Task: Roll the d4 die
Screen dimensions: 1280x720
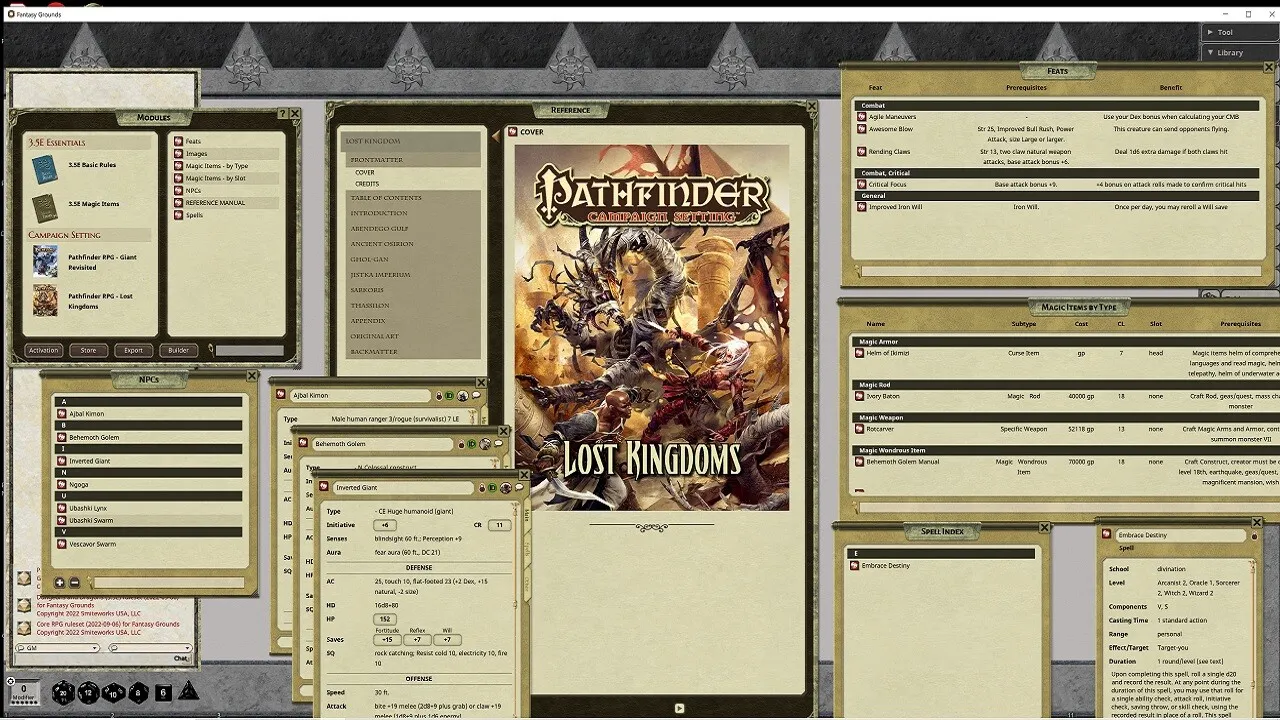Action: (x=188, y=691)
